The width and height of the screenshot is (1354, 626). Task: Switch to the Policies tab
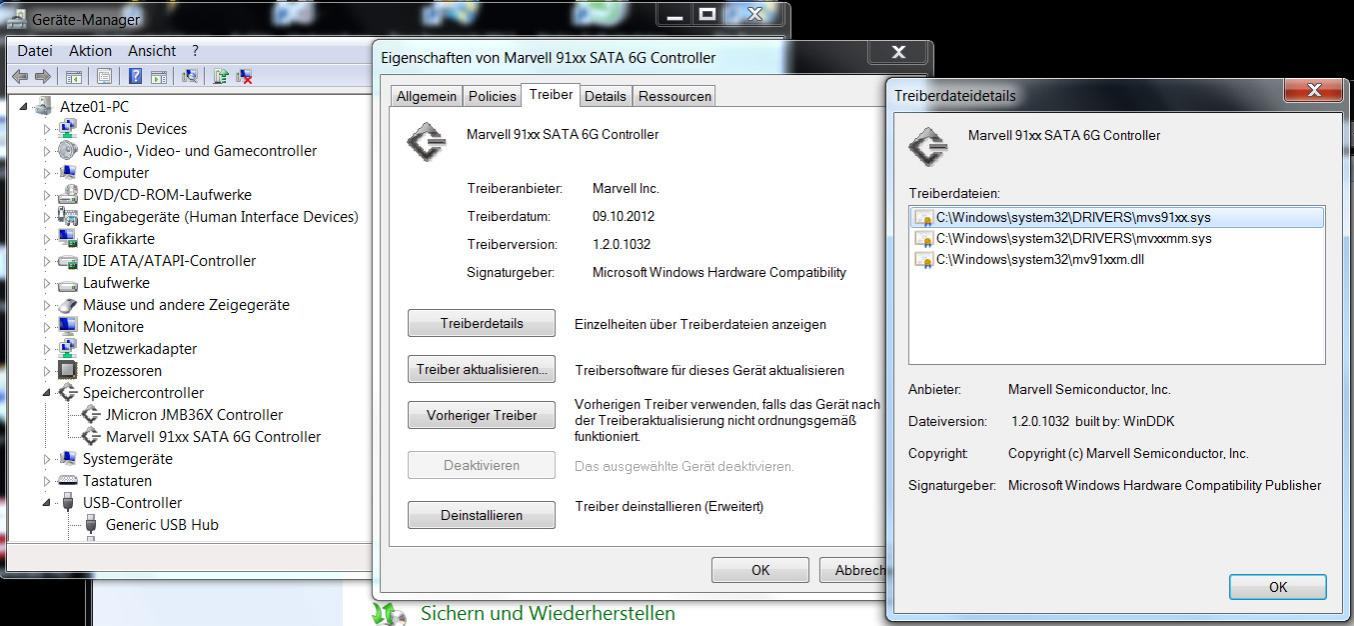[493, 96]
